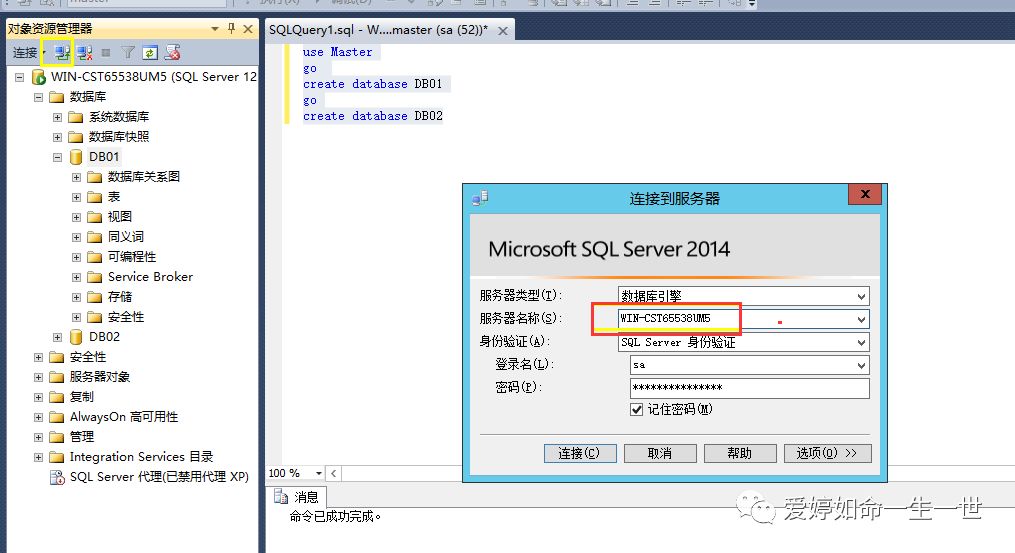This screenshot has width=1015, height=553.
Task: Select the SQL Server 代理 agent icon
Action: click(x=57, y=477)
